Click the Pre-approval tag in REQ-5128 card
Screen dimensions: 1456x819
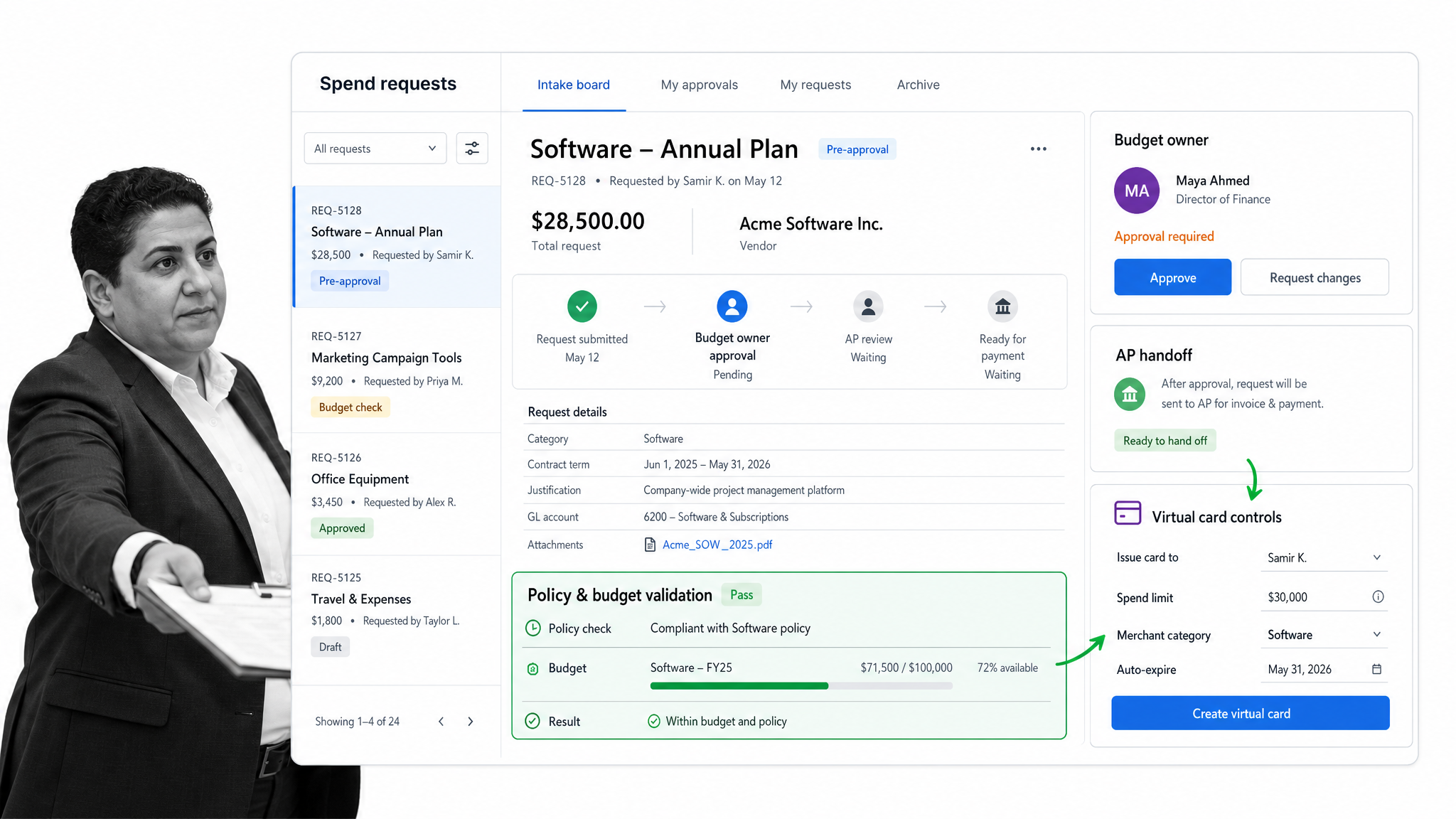pyautogui.click(x=350, y=281)
